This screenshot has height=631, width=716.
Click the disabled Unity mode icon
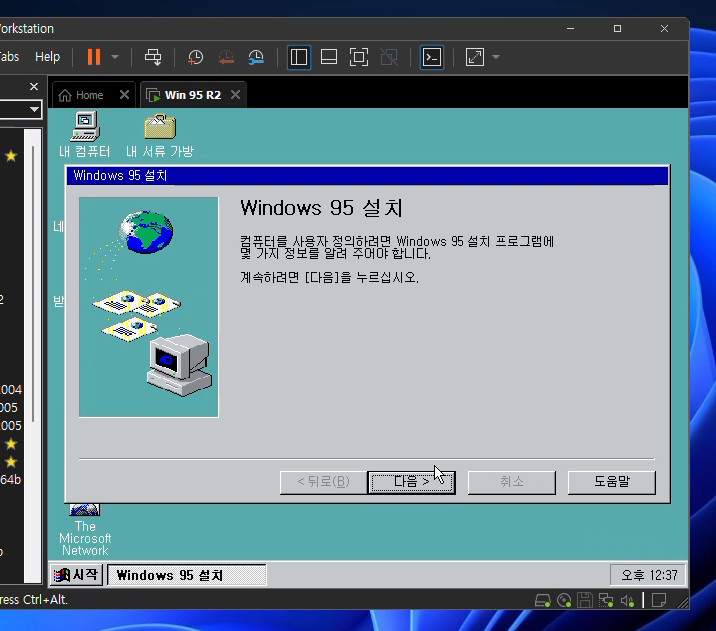[x=389, y=57]
